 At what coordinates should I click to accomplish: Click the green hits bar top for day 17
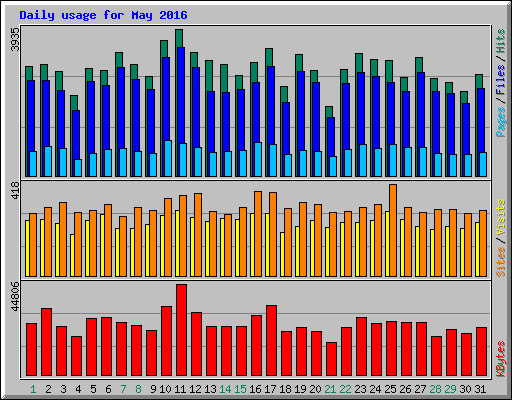269,57
